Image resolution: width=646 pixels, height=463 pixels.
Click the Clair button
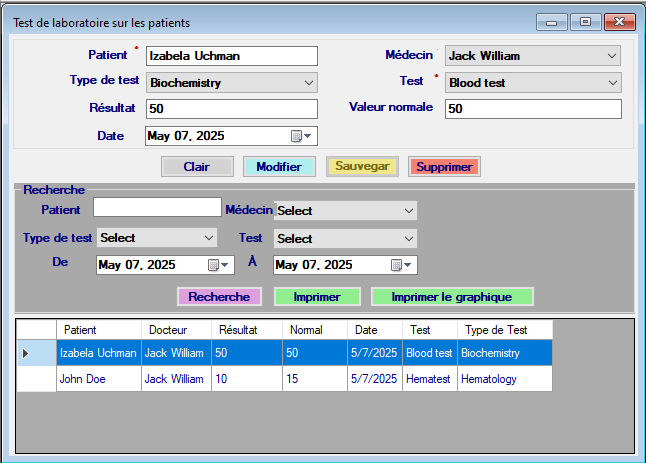point(196,167)
